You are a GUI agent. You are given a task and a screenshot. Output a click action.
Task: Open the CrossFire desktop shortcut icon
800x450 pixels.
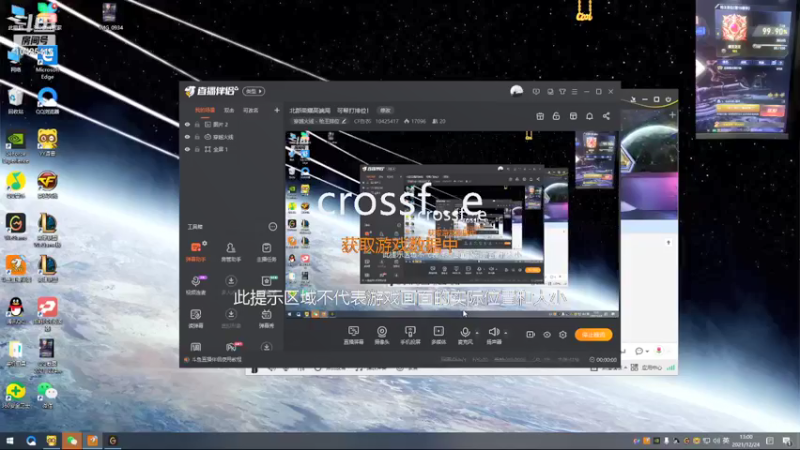coord(47,185)
